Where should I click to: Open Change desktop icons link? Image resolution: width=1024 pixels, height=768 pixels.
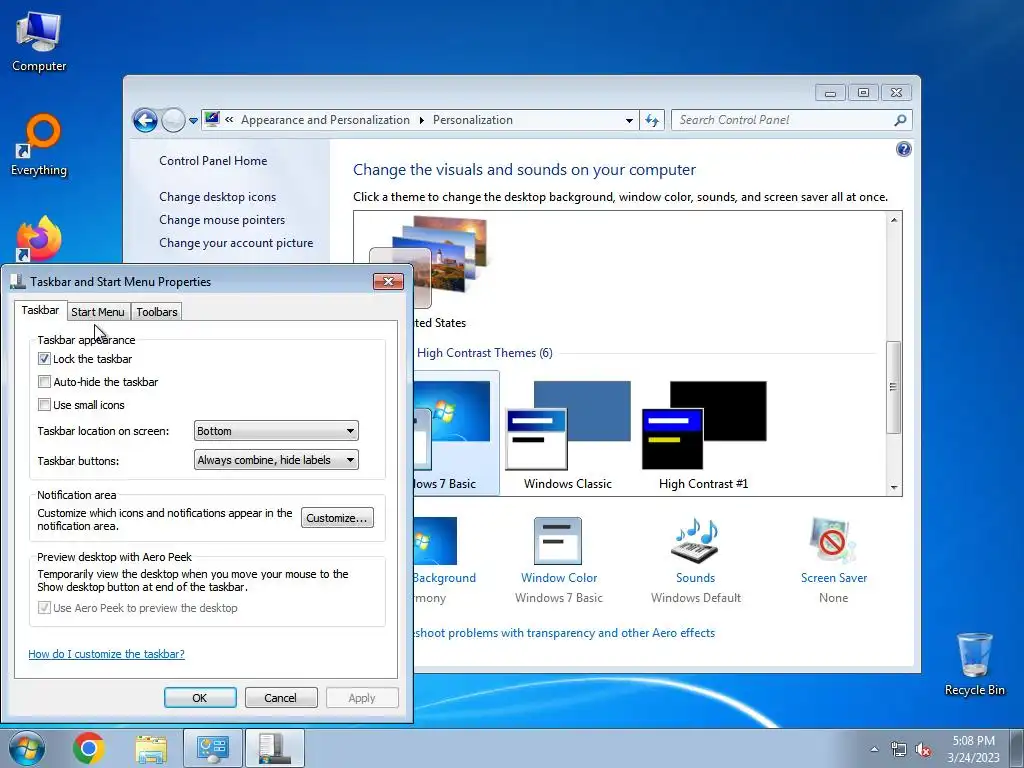(217, 197)
